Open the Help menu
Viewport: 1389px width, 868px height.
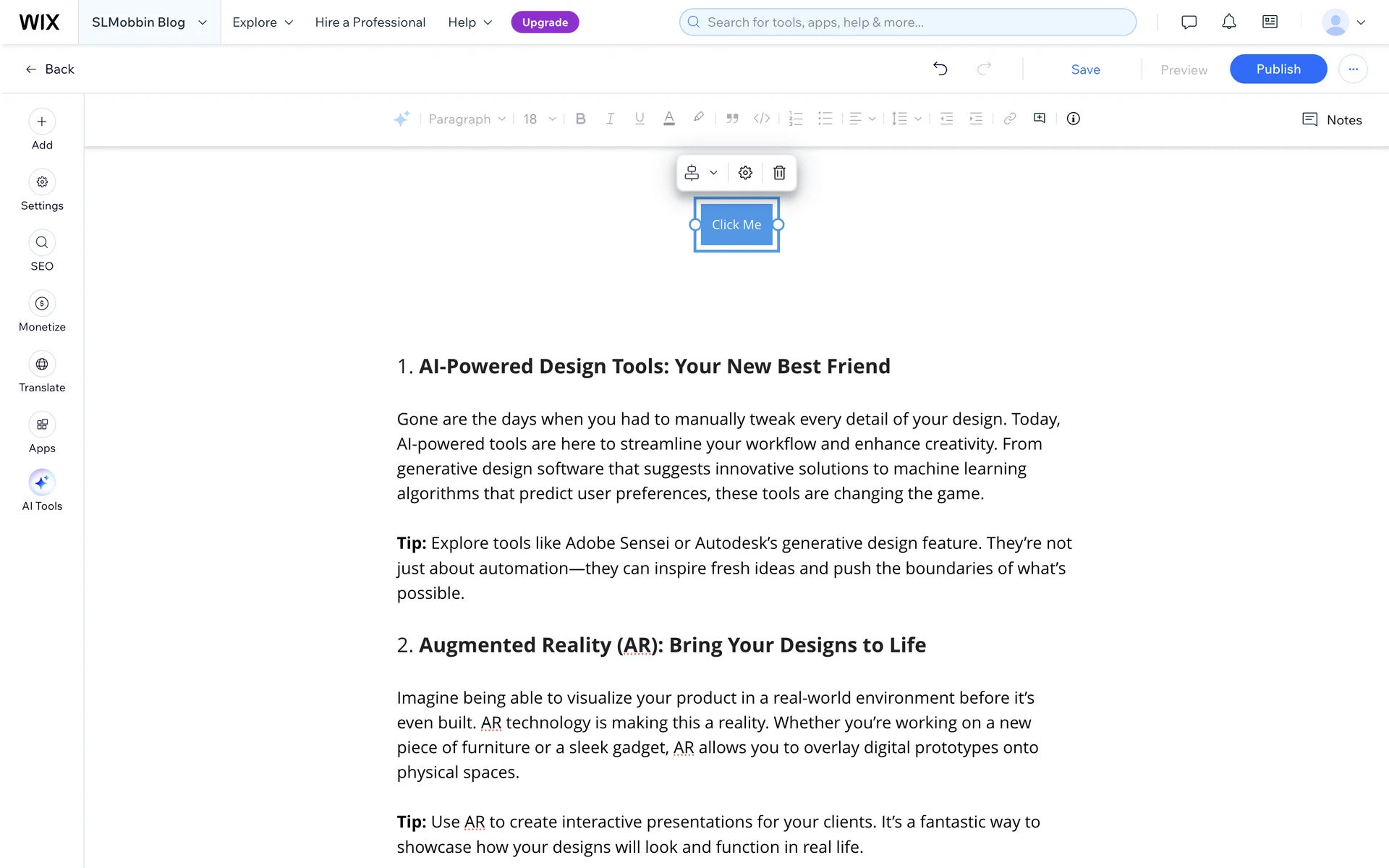coord(470,22)
